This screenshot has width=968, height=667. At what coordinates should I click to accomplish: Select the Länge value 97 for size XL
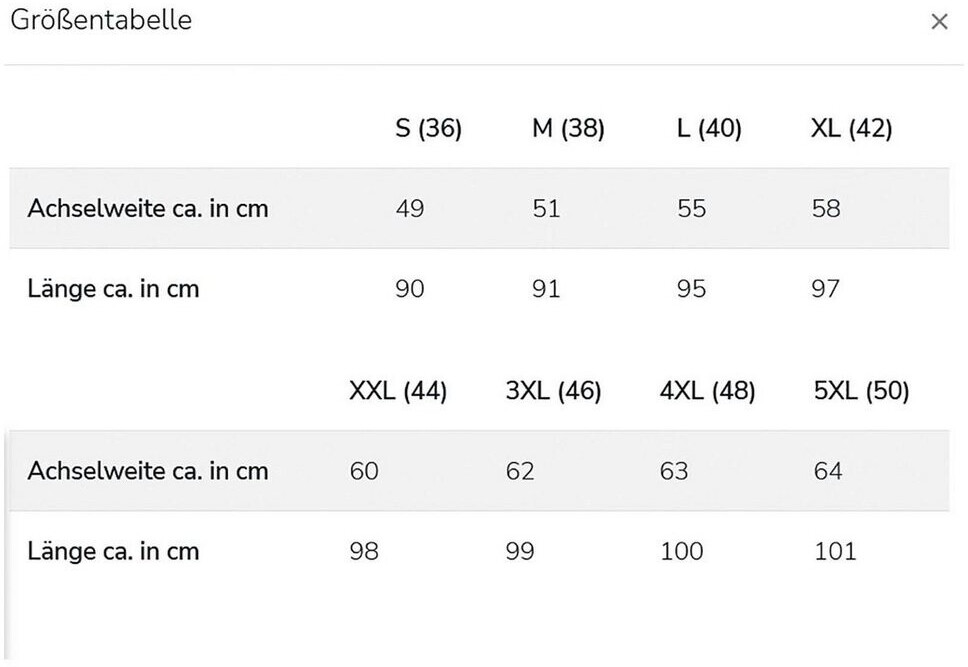pyautogui.click(x=826, y=289)
